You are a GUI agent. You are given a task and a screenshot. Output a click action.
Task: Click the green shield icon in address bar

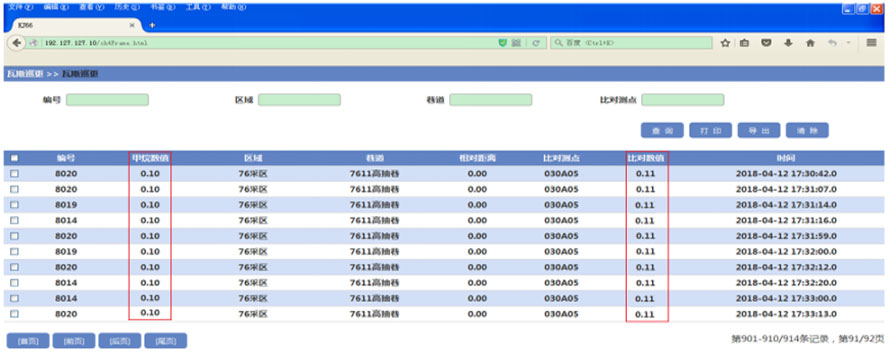[502, 43]
